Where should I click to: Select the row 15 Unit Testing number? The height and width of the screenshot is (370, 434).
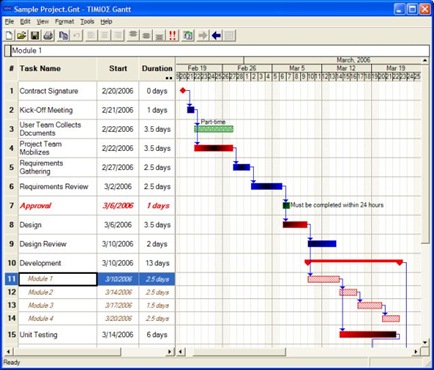11,334
